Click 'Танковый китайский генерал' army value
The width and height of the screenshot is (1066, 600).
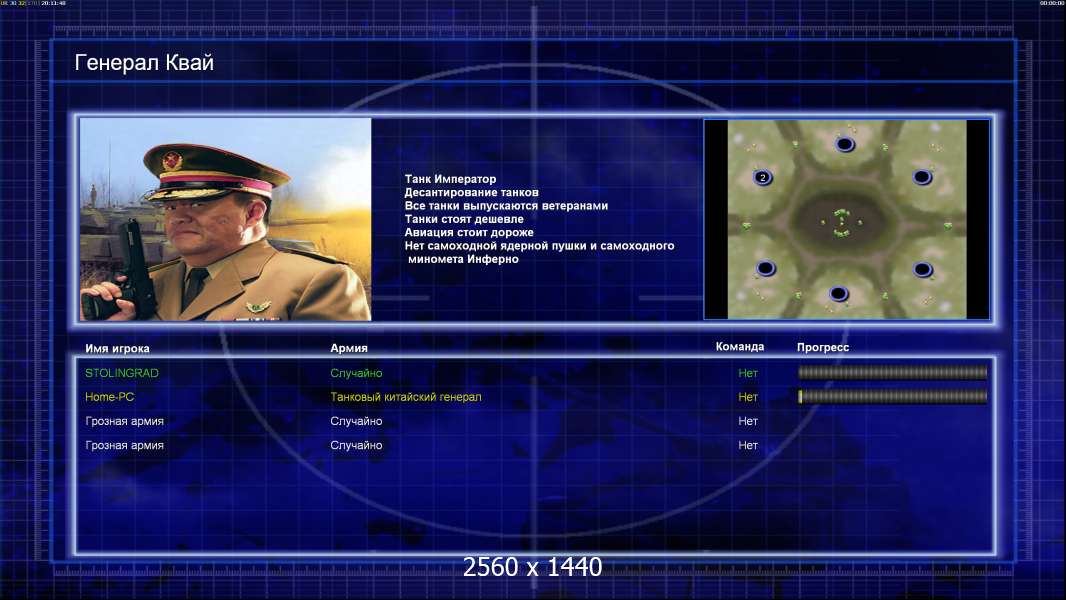(x=405, y=397)
